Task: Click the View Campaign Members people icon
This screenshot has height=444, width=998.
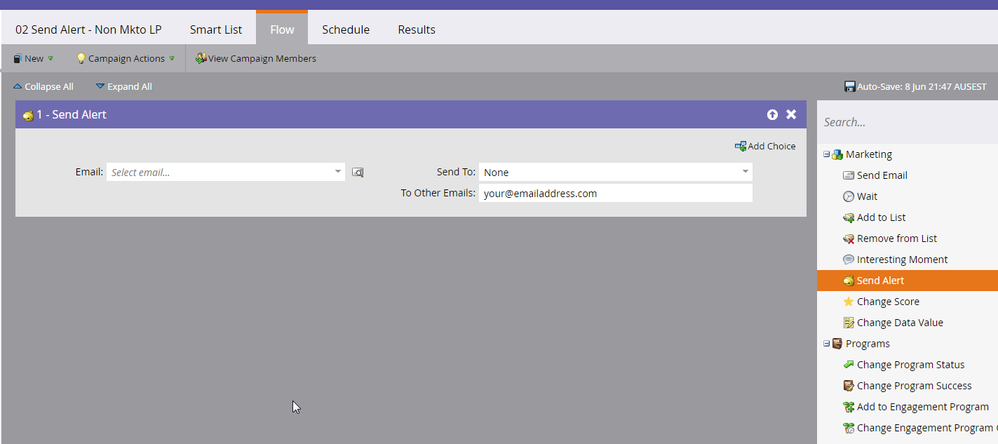Action: pos(200,59)
